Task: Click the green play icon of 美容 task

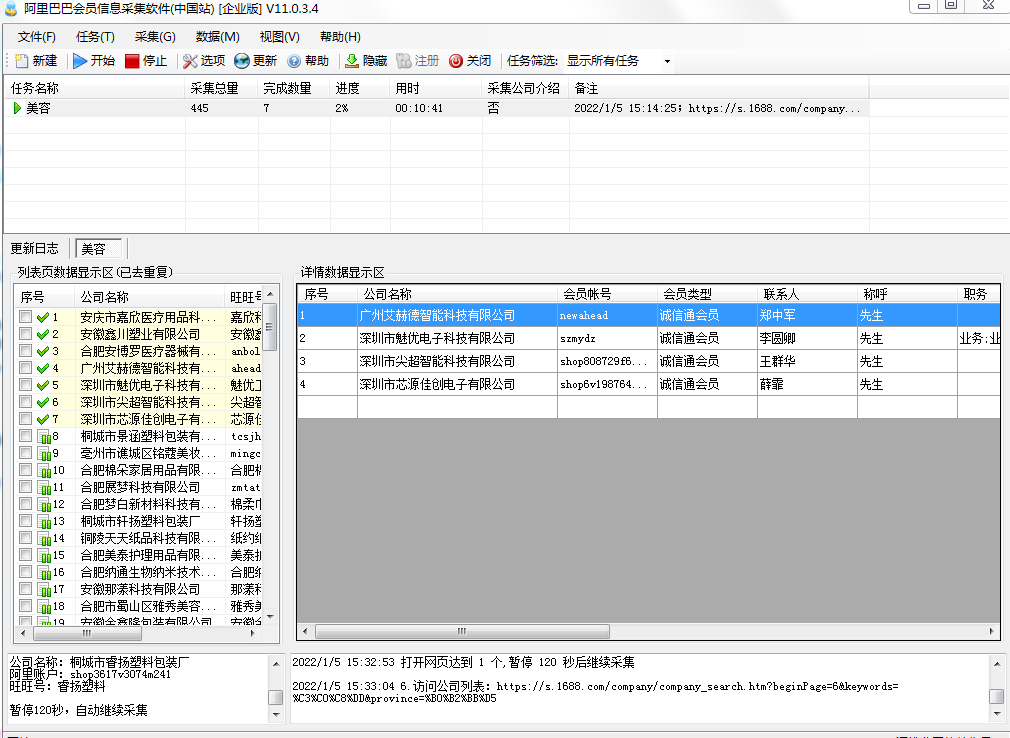Action: [17, 108]
